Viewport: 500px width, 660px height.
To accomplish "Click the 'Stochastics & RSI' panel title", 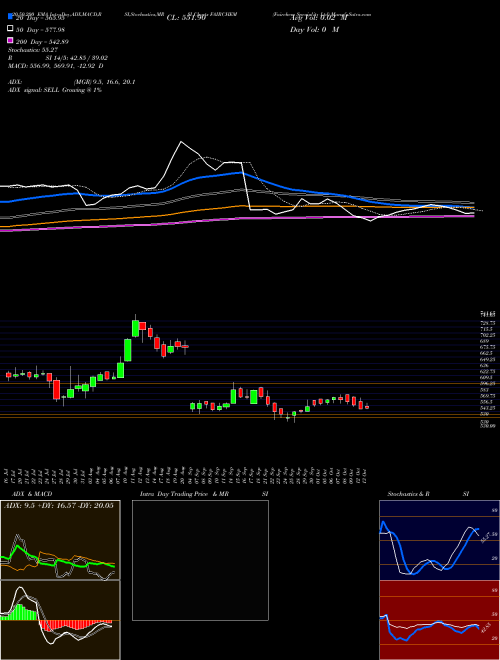I will [x=428, y=494].
